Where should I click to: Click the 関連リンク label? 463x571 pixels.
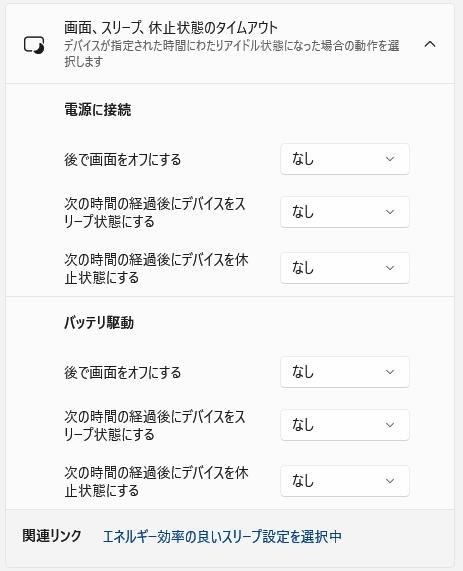coord(52,536)
